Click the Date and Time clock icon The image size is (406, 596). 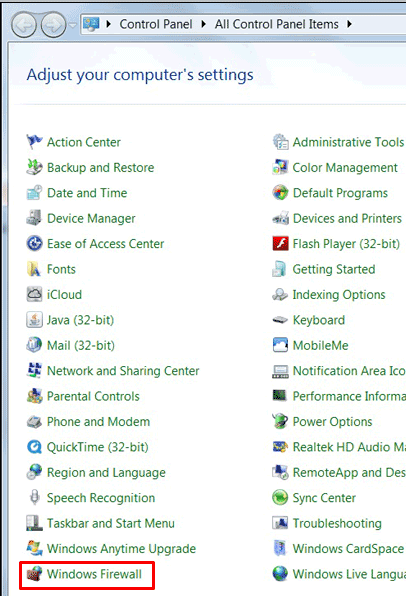[x=34, y=193]
